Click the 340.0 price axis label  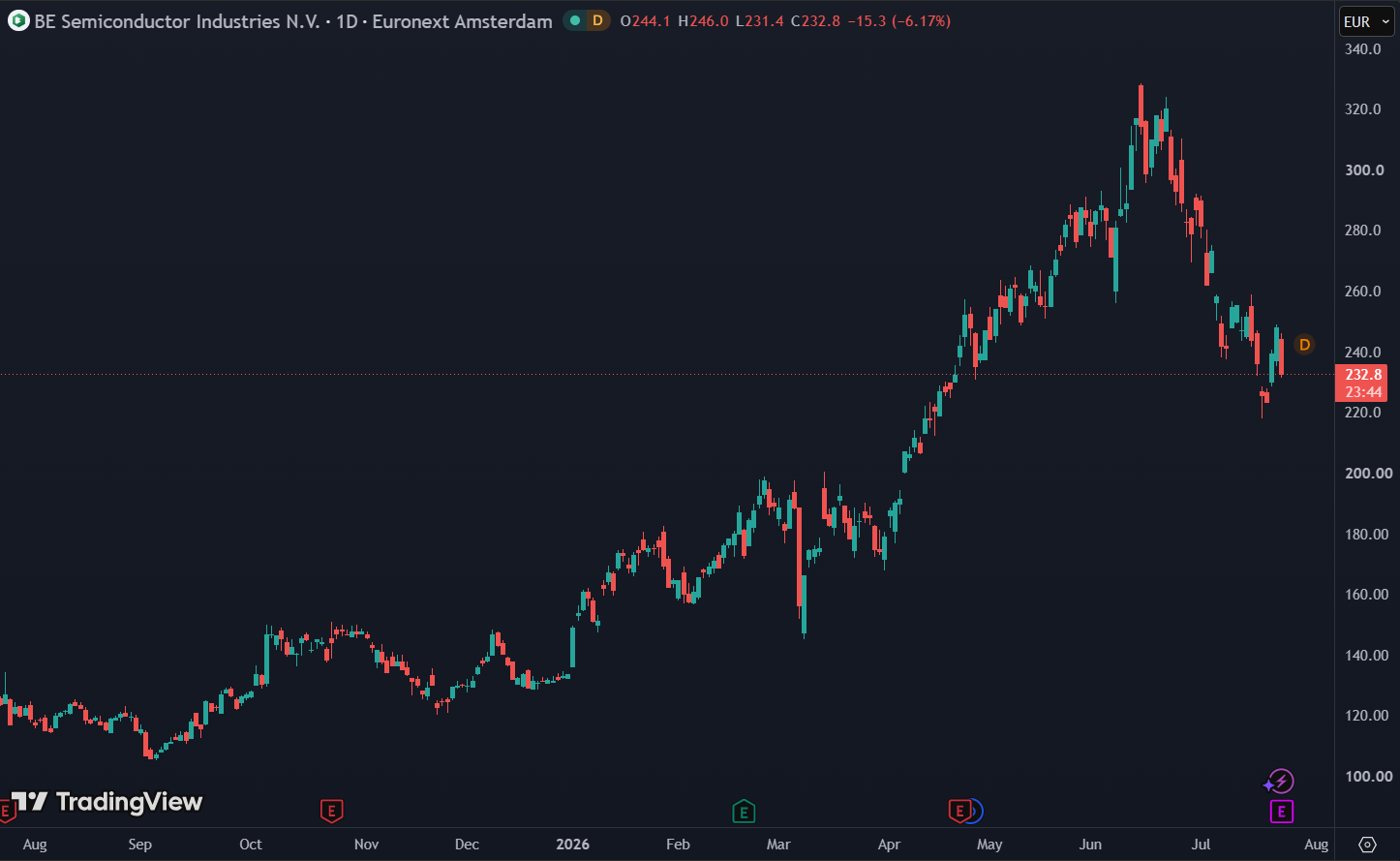click(1362, 49)
